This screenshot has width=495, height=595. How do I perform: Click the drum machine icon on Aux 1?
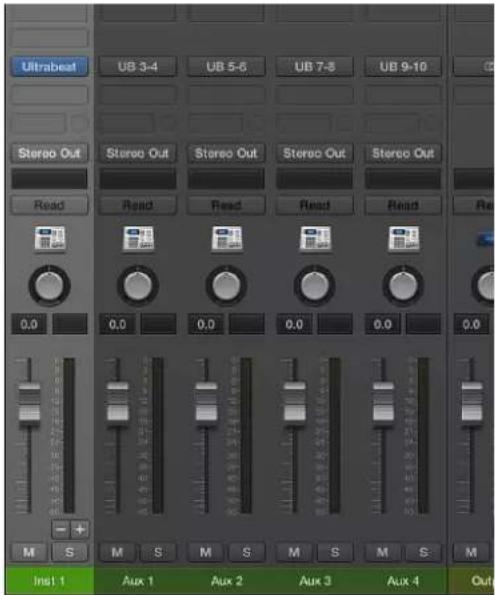138,239
